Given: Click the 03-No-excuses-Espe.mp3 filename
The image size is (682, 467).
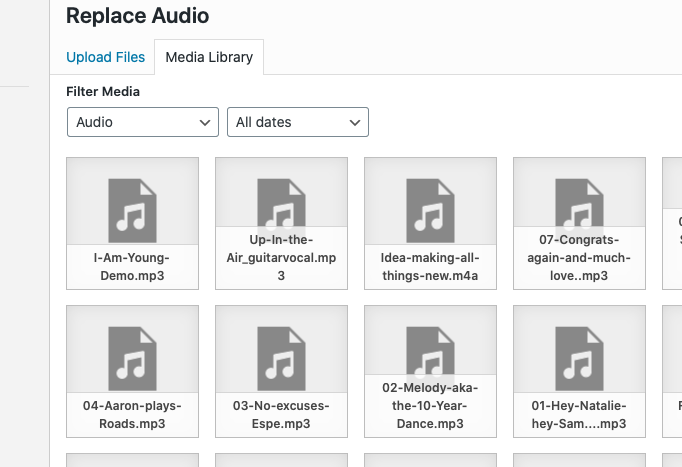Looking at the screenshot, I should point(281,414).
